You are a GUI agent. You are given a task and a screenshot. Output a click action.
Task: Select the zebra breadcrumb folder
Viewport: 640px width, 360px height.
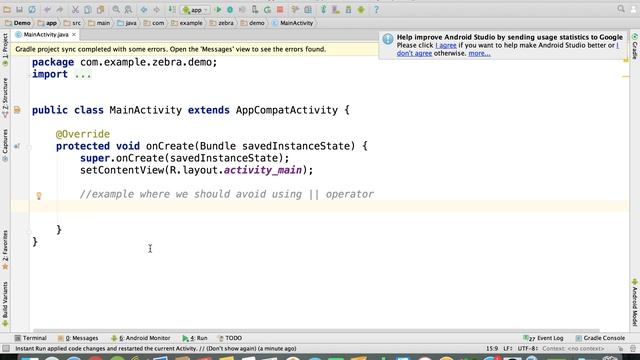[222, 23]
